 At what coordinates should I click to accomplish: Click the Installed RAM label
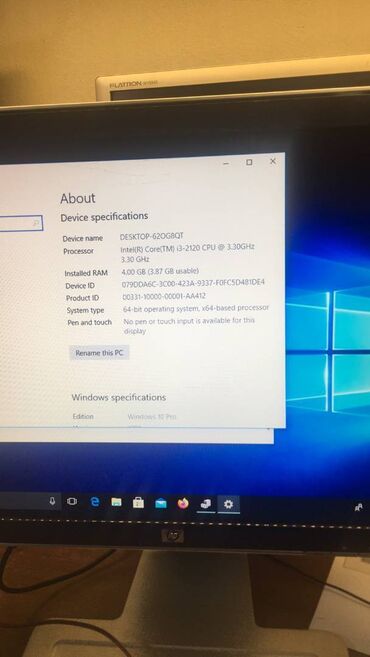(86, 273)
